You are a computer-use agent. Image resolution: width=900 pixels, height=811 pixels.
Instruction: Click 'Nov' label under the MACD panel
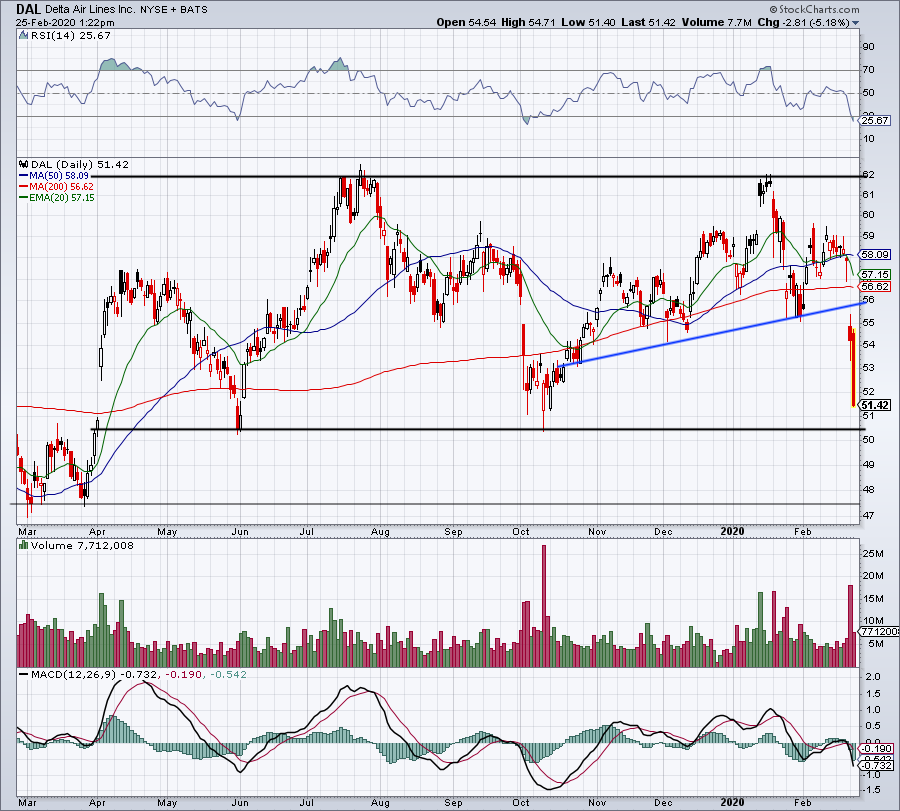pyautogui.click(x=597, y=803)
